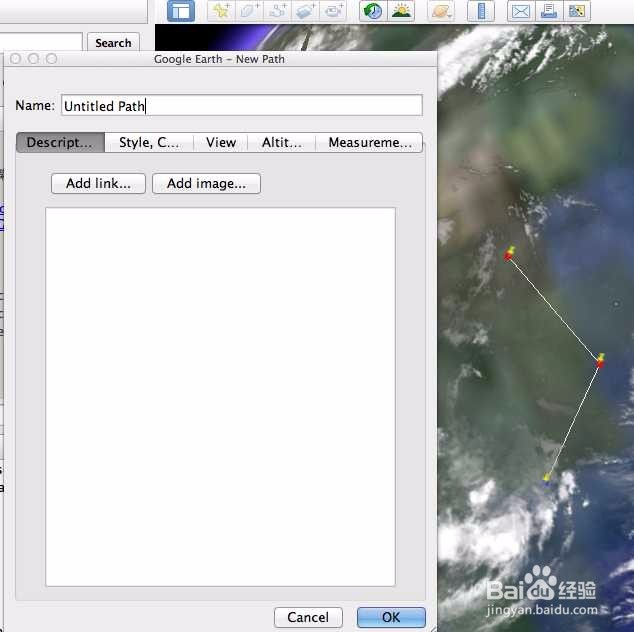Screen dimensions: 634x632
Task: Click the Add Polygon toolbar icon
Action: 249,11
